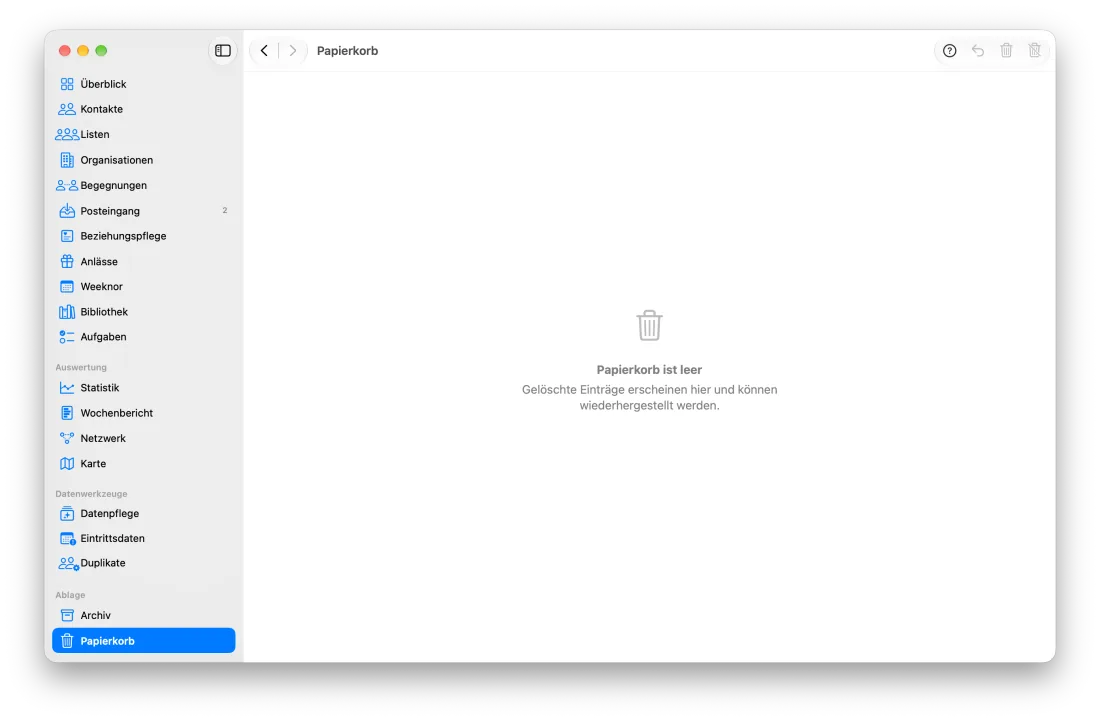Open the Netzwerk graph view
Image resolution: width=1100 pixels, height=721 pixels.
pos(144,438)
